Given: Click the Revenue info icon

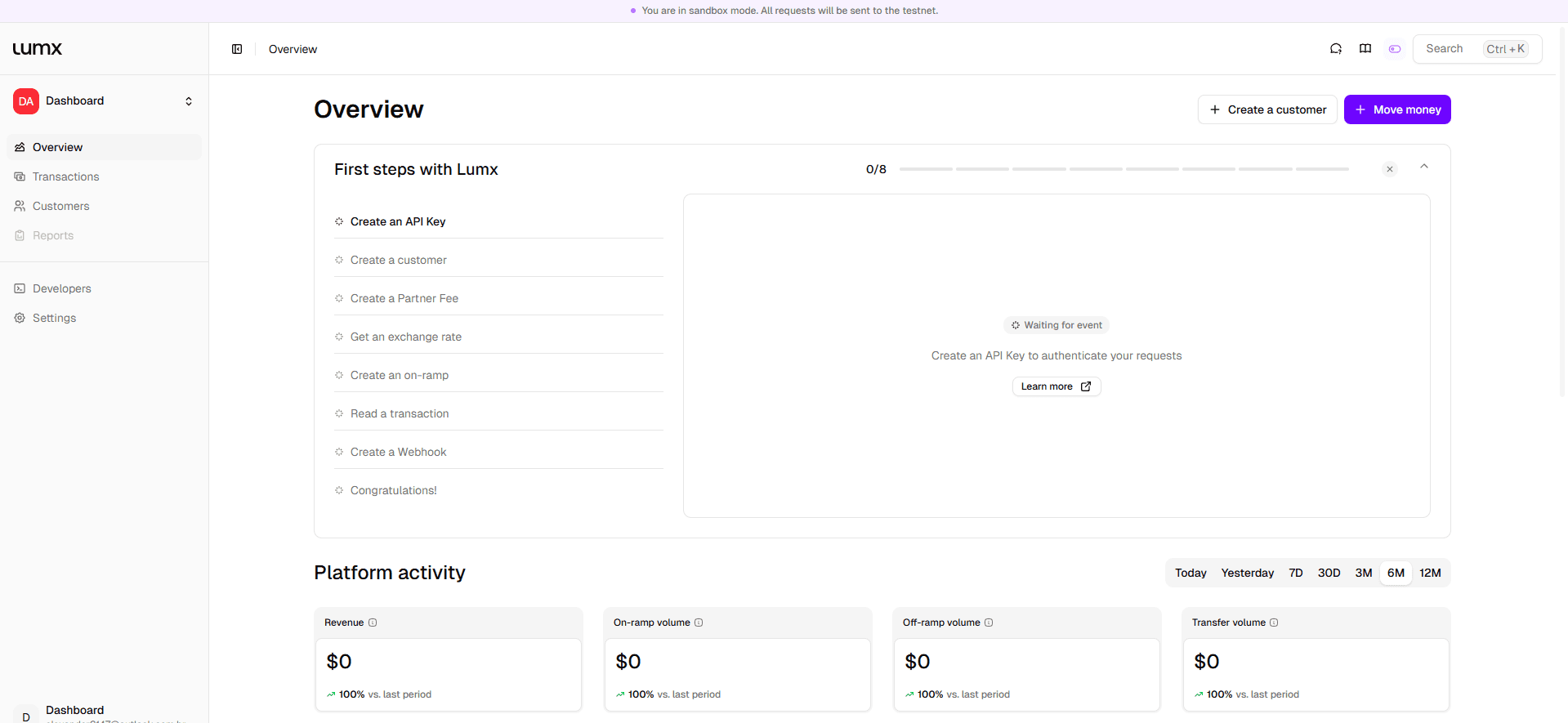Looking at the screenshot, I should [x=373, y=623].
